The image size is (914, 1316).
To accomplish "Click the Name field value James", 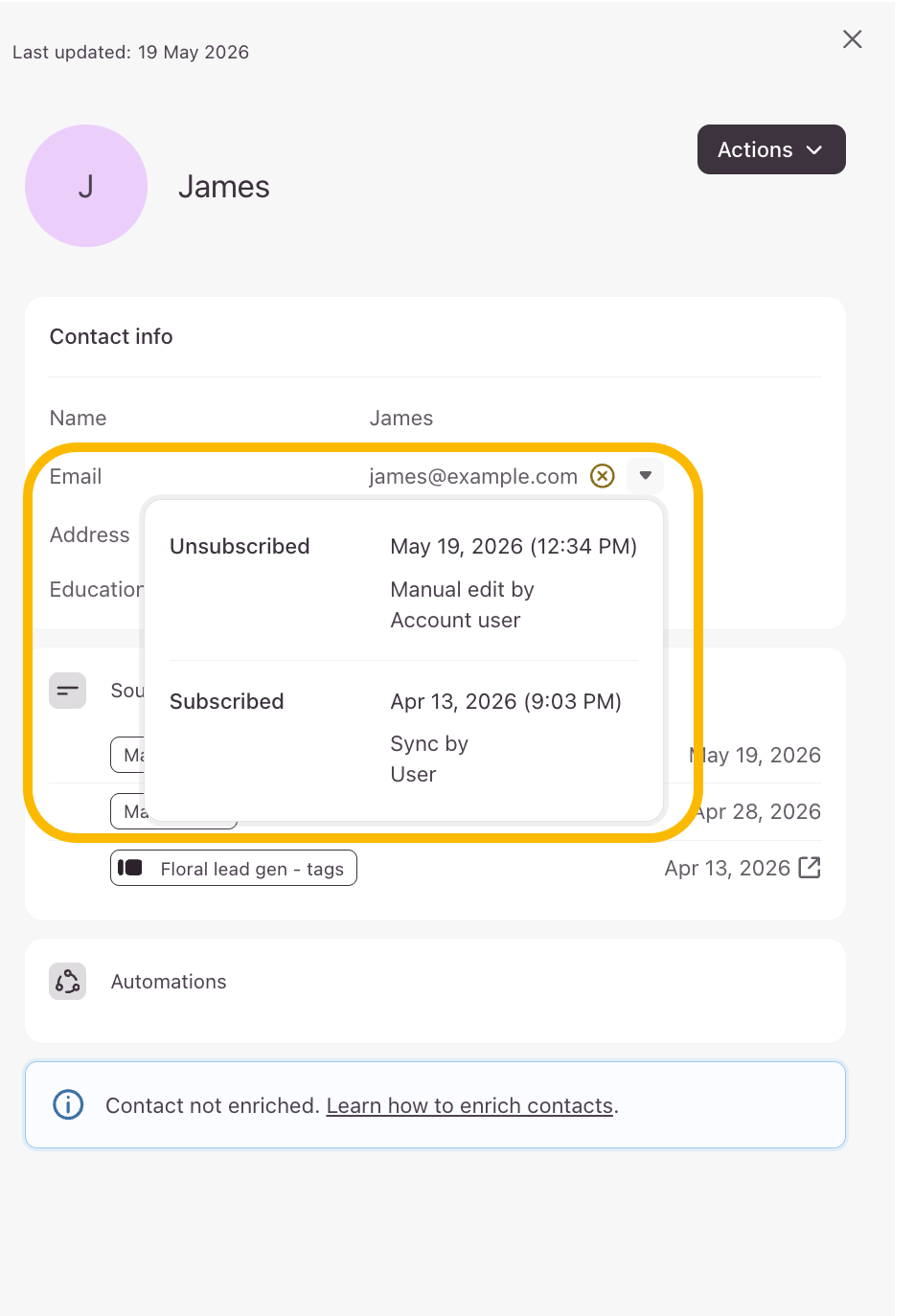I will click(401, 419).
